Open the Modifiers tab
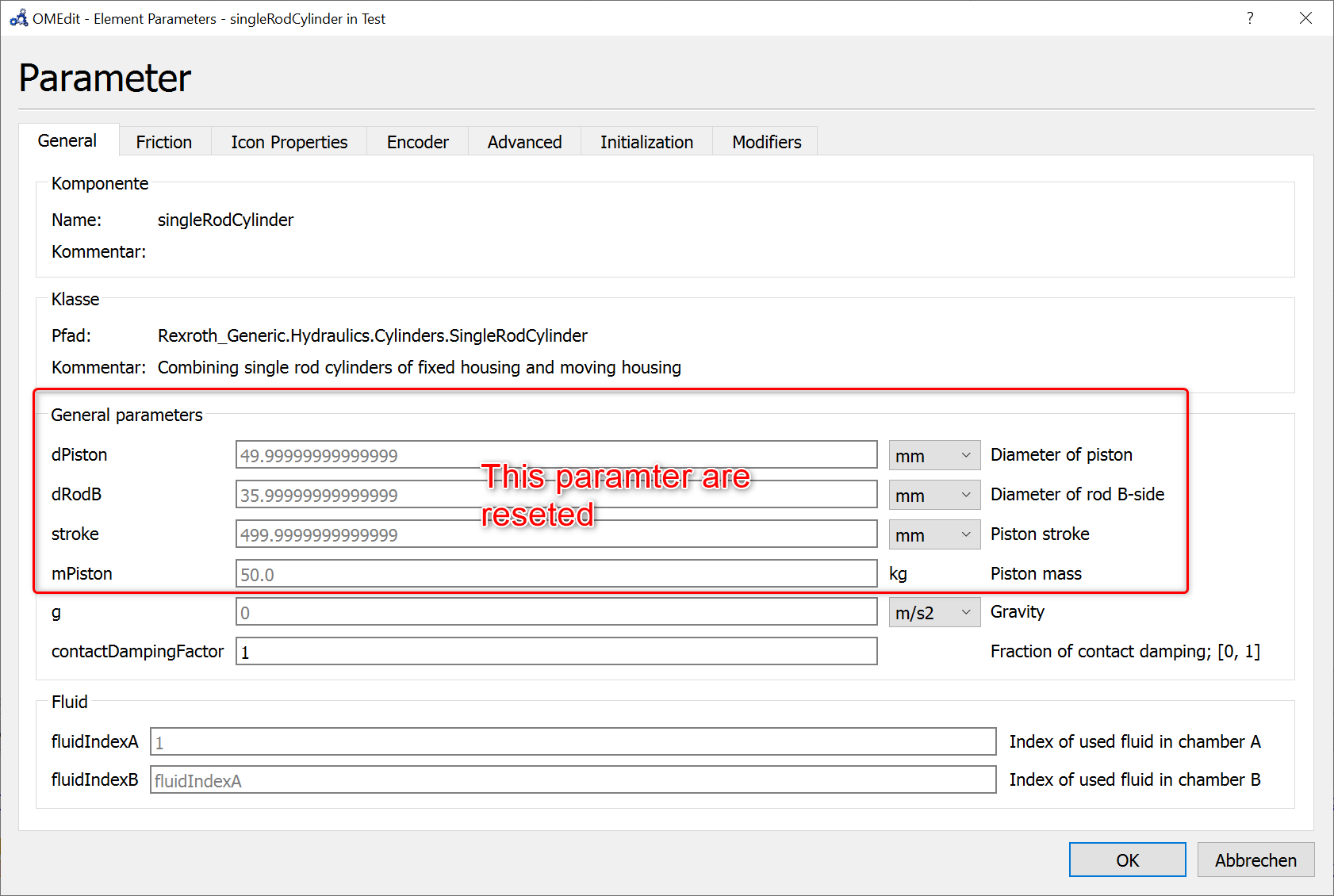The image size is (1334, 896). click(x=767, y=142)
